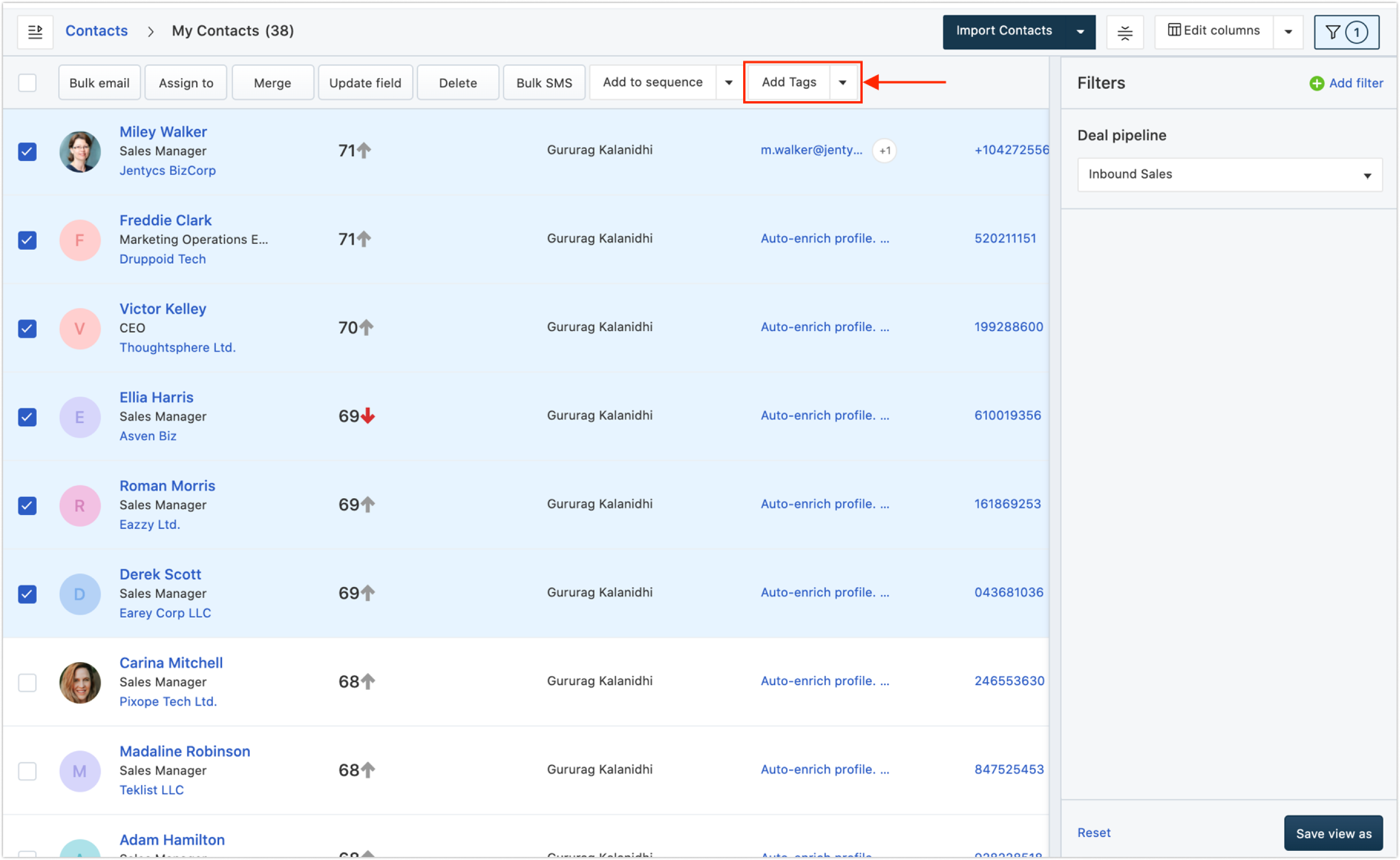Click the red downward score arrow for Ellia Harris
The image size is (1400, 860).
tap(368, 416)
